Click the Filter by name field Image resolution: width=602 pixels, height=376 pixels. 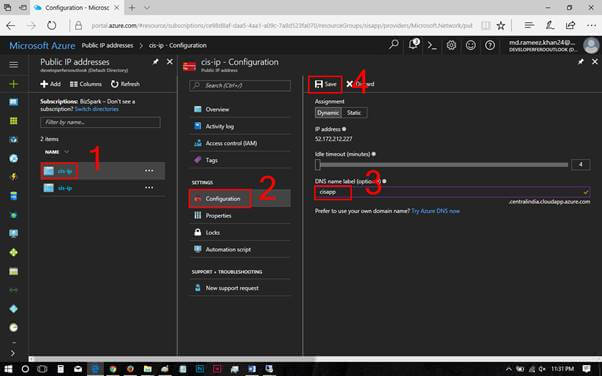[x=100, y=122]
